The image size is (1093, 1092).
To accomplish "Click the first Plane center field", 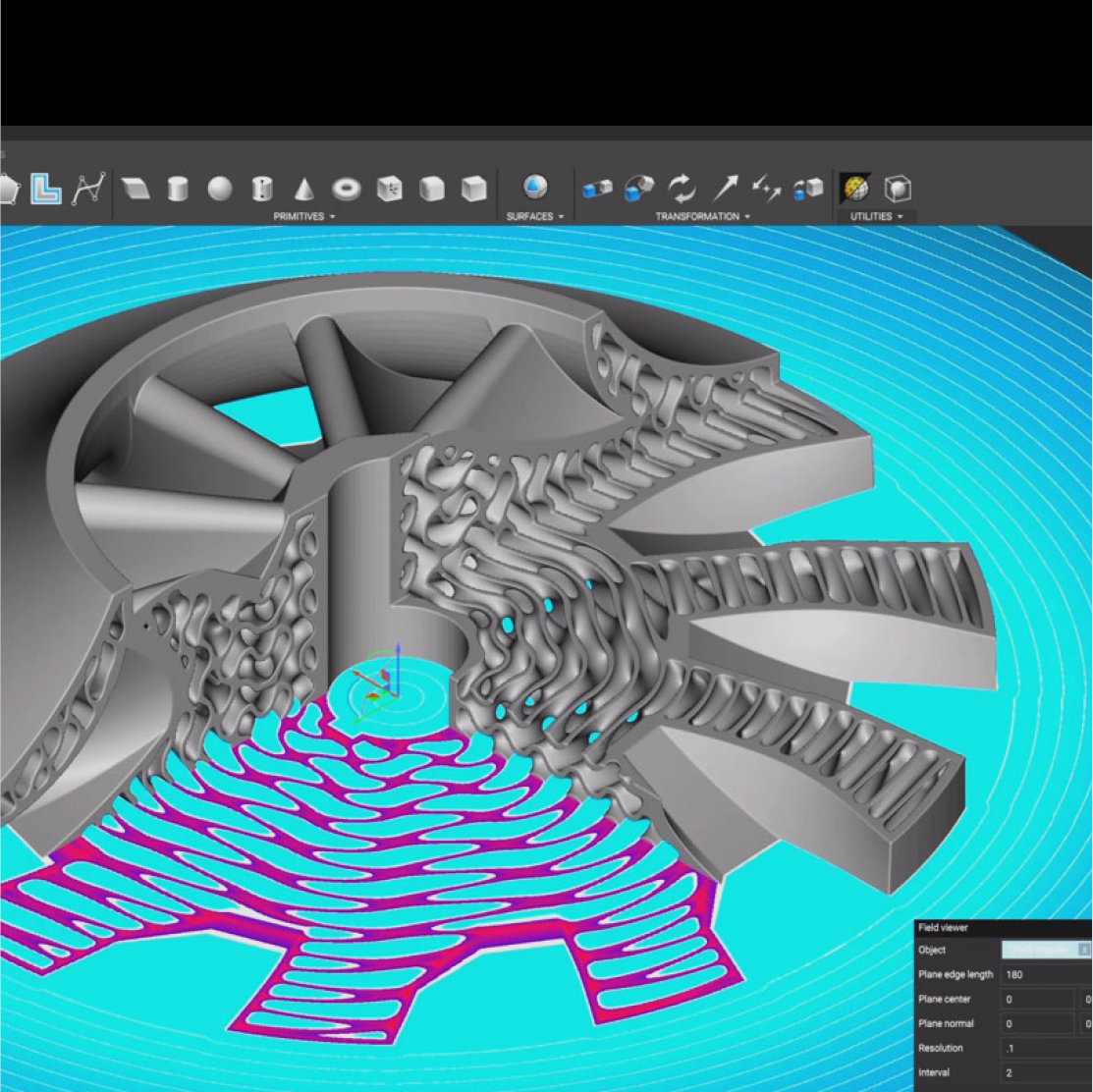I will [x=1039, y=999].
